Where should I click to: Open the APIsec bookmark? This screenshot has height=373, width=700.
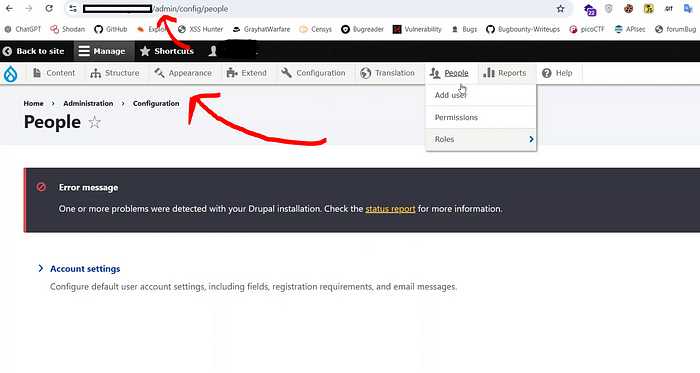(x=630, y=29)
